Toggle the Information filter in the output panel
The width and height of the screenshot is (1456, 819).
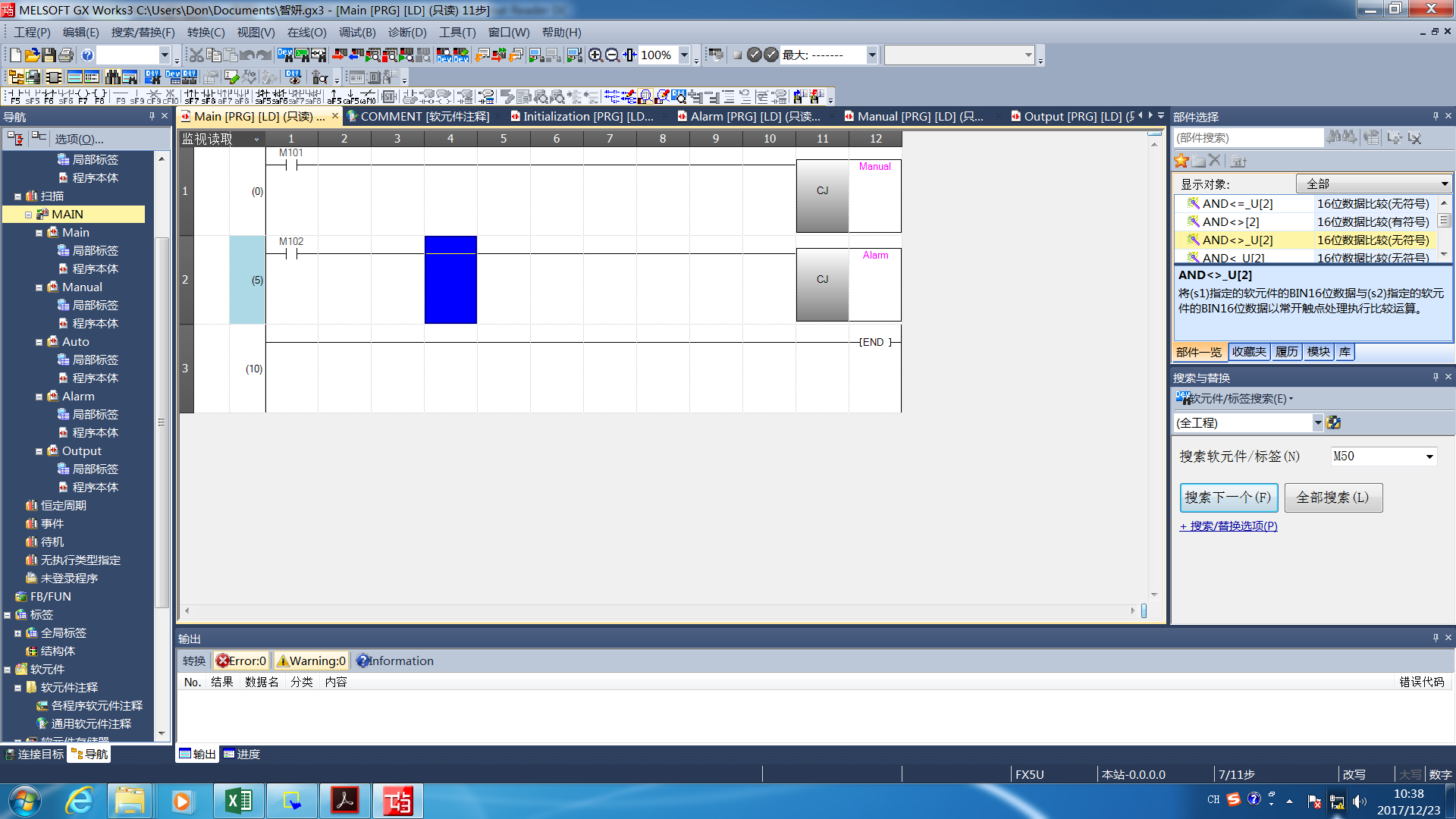click(394, 661)
